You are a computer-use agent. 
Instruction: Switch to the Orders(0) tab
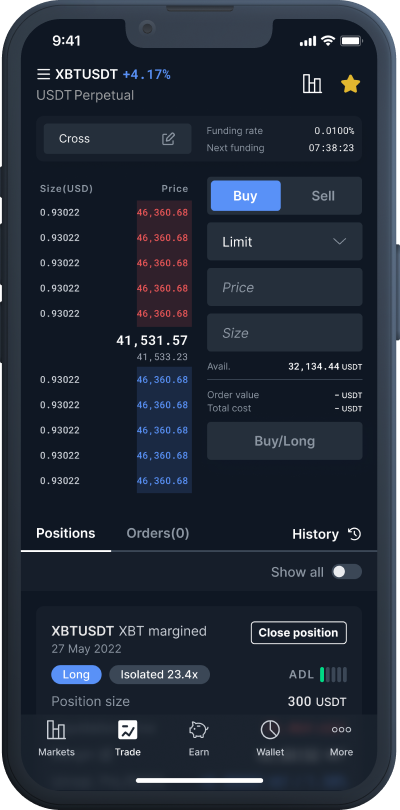pos(158,533)
